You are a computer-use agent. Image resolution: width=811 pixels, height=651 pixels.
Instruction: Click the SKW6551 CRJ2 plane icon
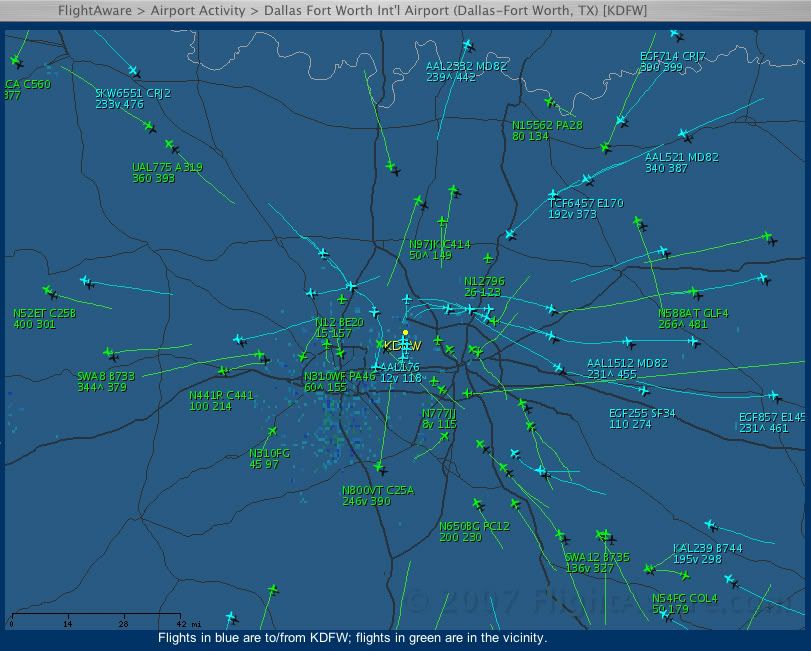coord(133,70)
